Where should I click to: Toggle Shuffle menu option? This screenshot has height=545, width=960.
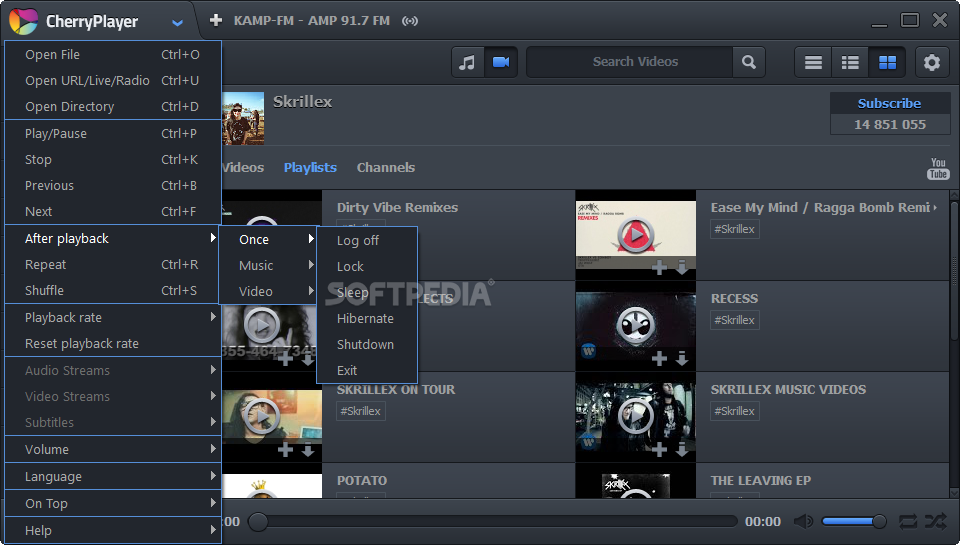pos(113,290)
